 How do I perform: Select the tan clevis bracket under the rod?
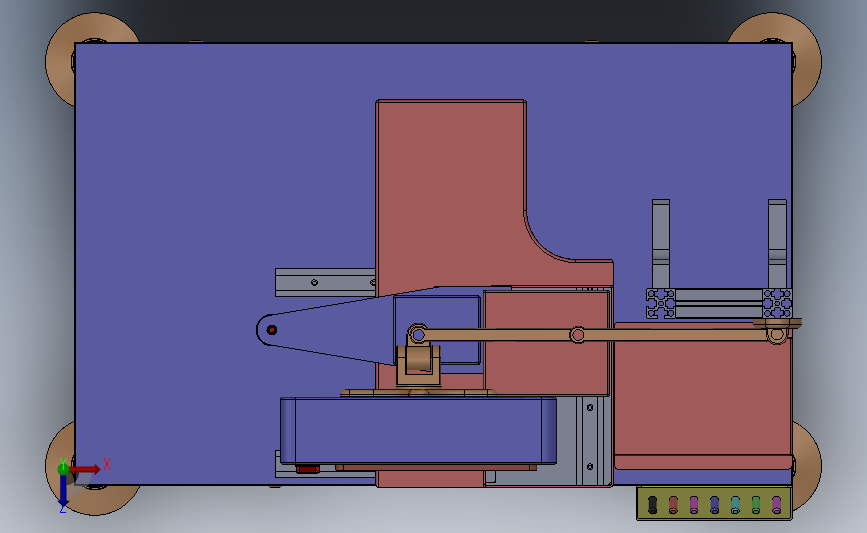coord(419,364)
